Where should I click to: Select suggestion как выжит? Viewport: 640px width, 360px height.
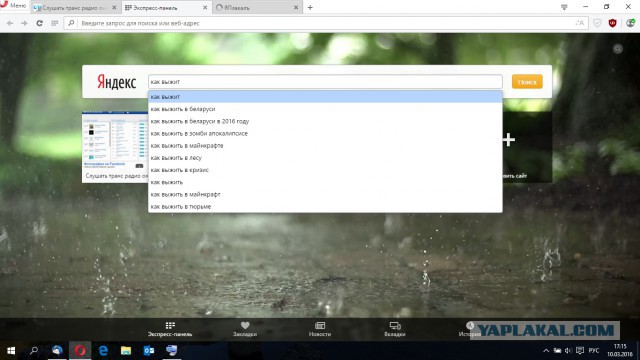325,97
